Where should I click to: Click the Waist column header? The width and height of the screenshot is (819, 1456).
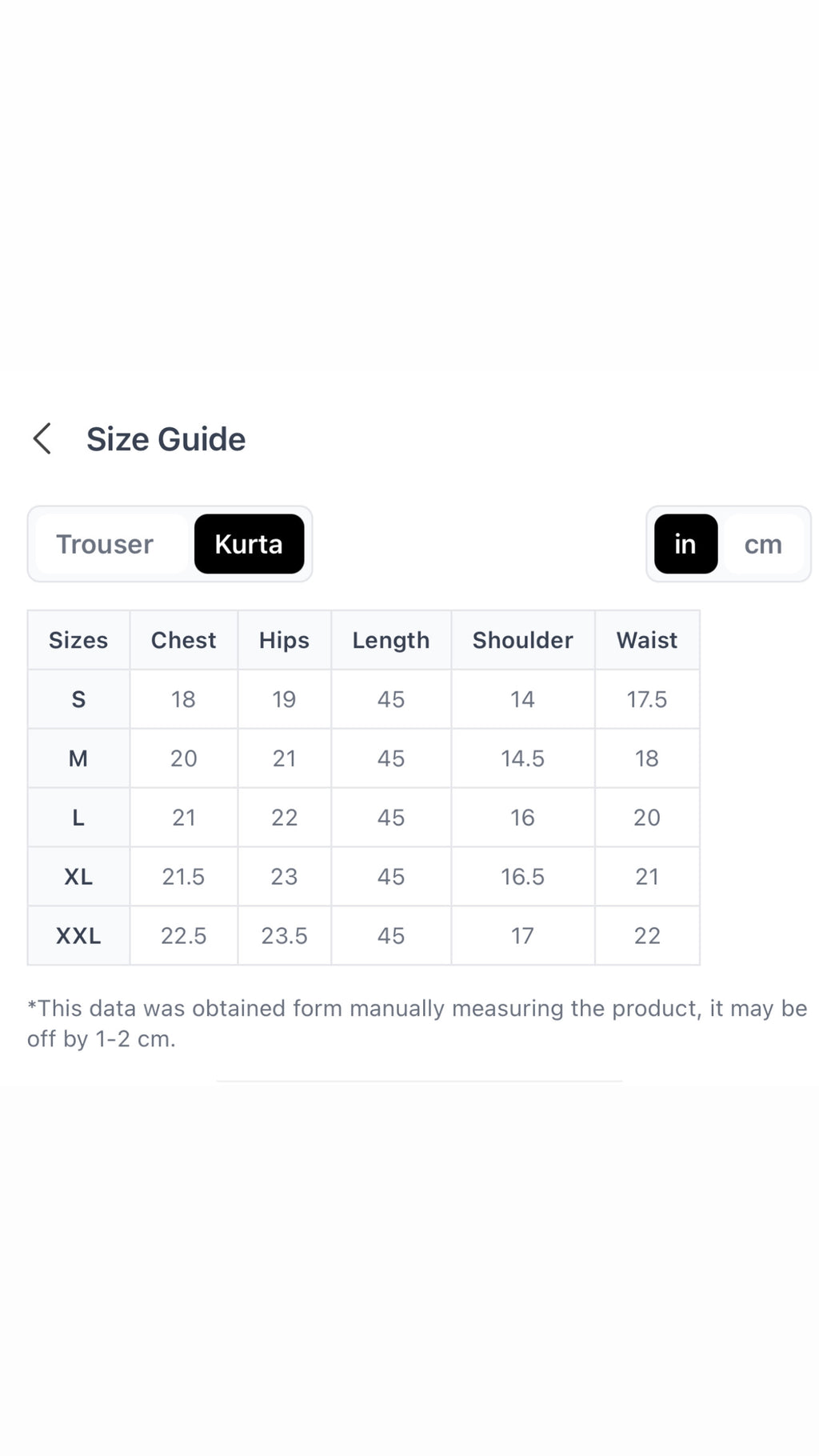[647, 640]
